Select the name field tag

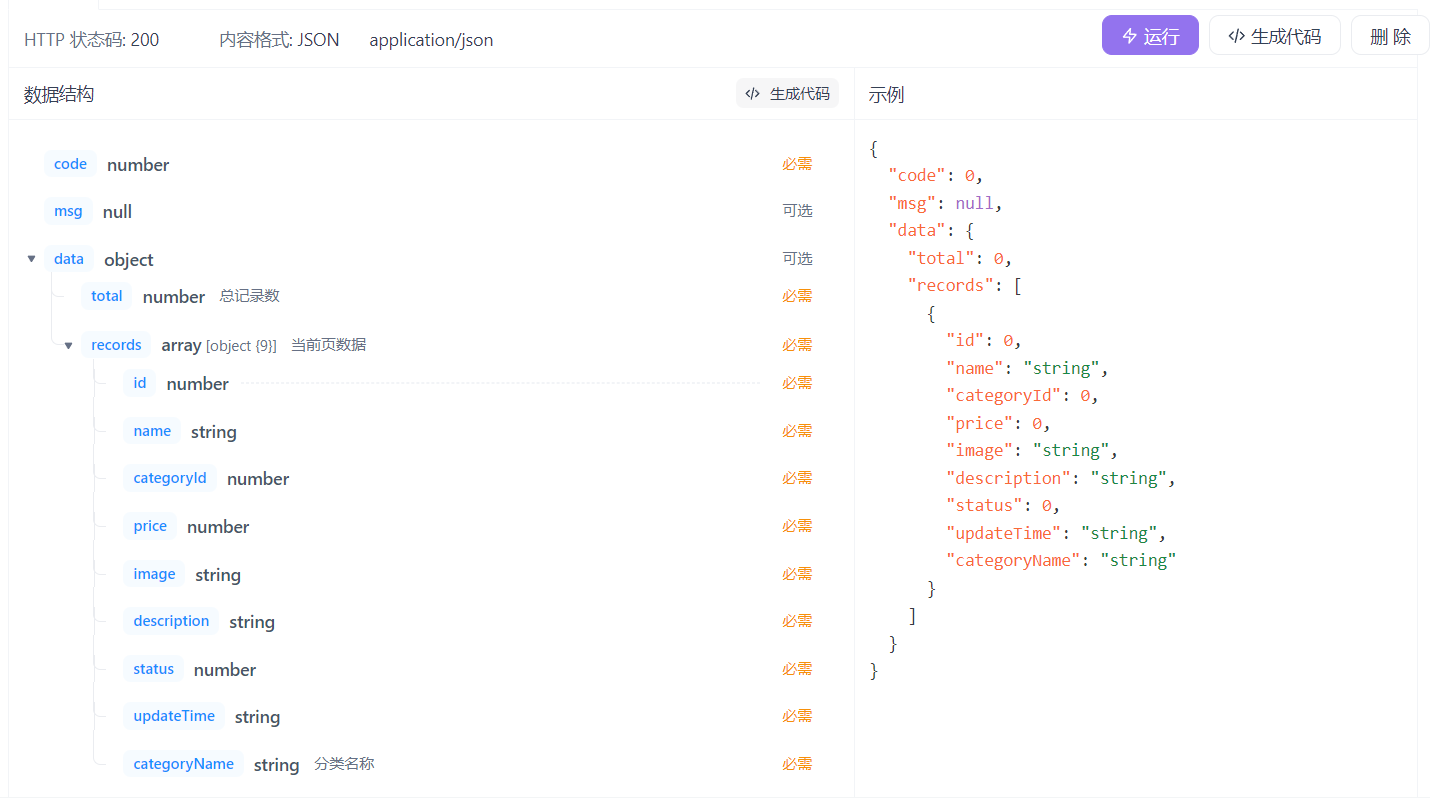pos(152,431)
